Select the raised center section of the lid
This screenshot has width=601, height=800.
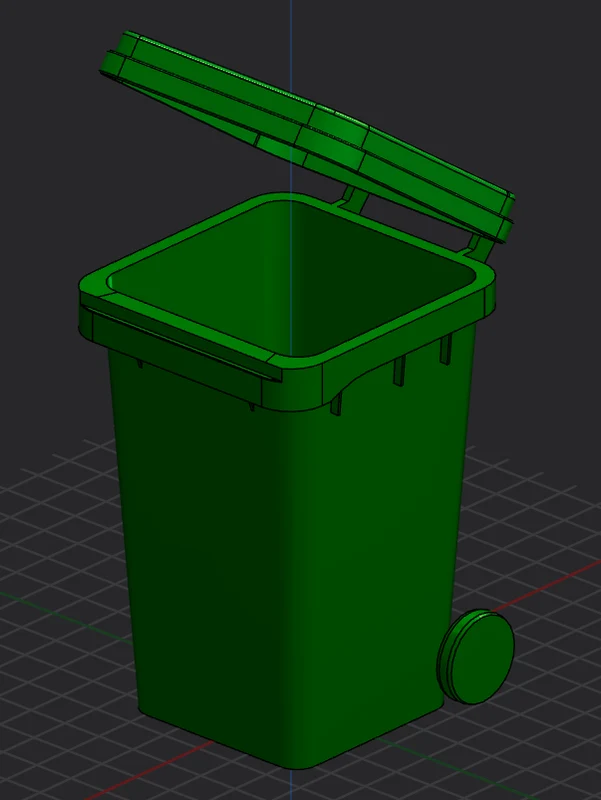point(334,137)
